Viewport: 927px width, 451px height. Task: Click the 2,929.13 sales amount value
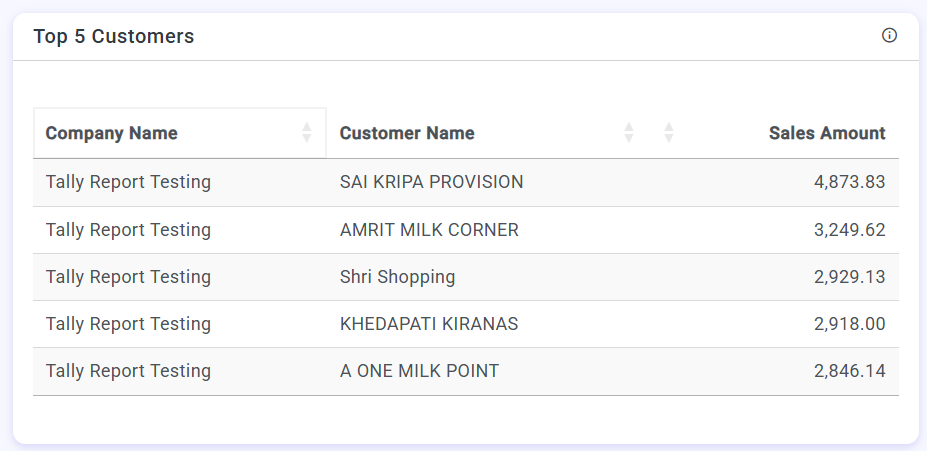849,277
